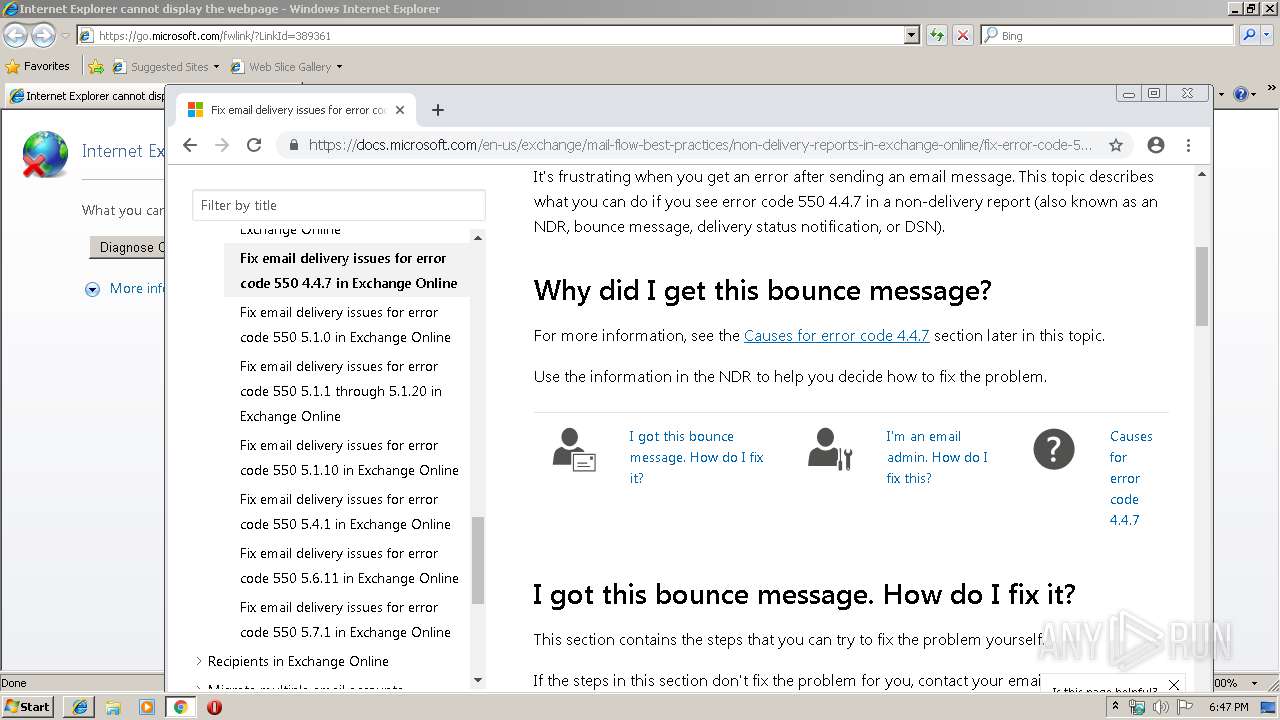The height and width of the screenshot is (720, 1280).
Task: Open error code 550 5.1.10 article
Action: (x=350, y=457)
